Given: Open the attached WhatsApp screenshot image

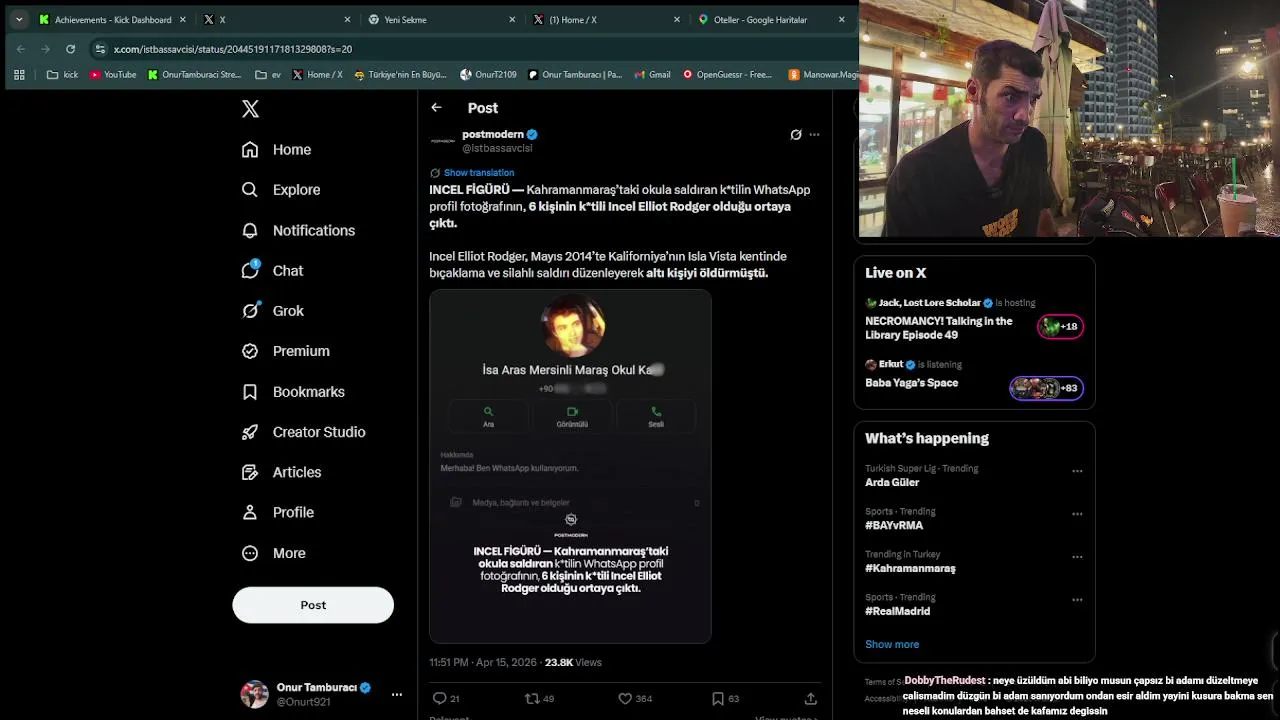Looking at the screenshot, I should (570, 466).
